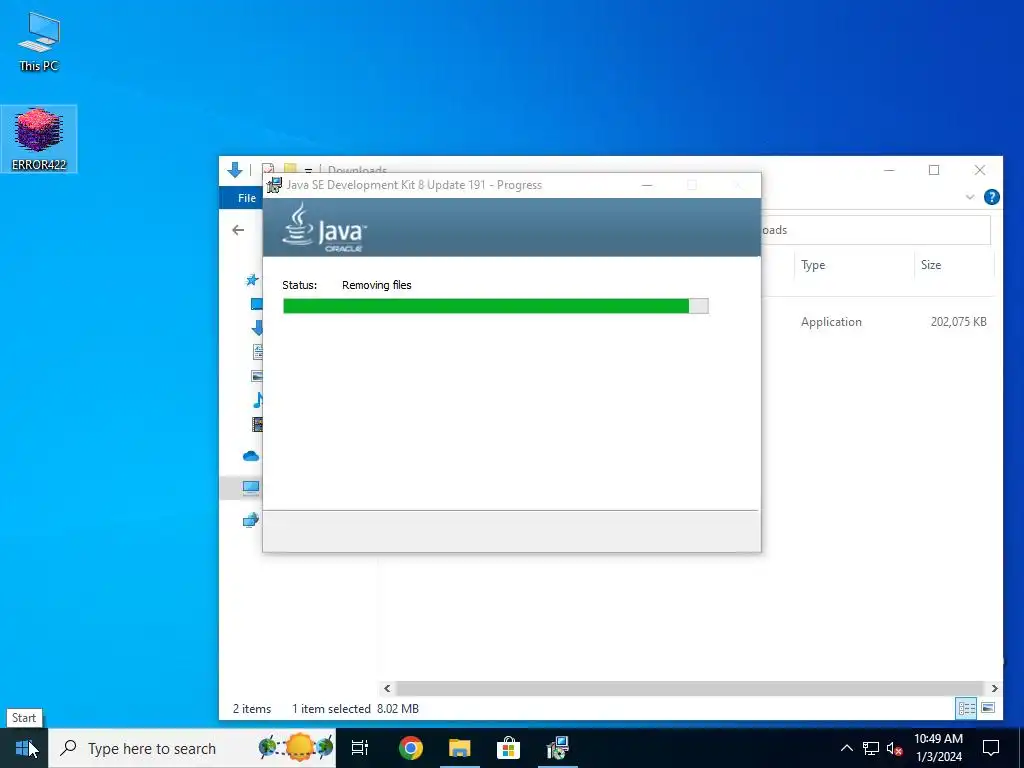Select the ERROR422 desktop shortcut
The width and height of the screenshot is (1024, 768).
coord(39,139)
